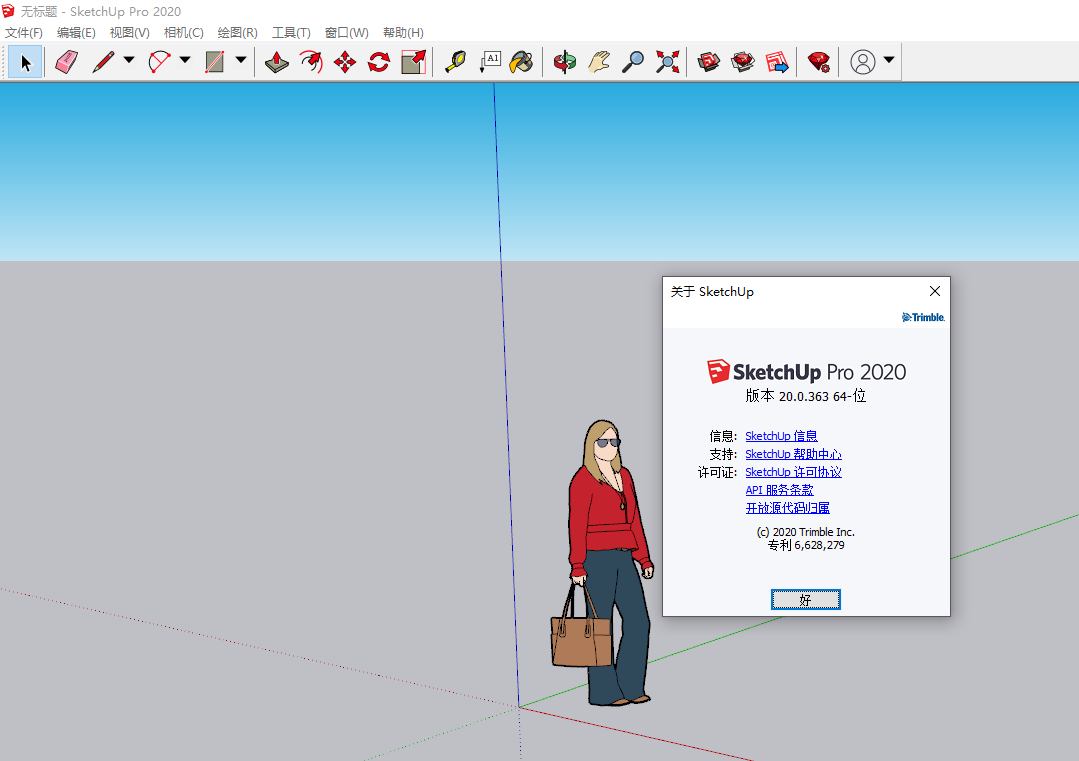The width and height of the screenshot is (1079, 761).
Task: Open the 工具(T) menu
Action: click(x=291, y=32)
